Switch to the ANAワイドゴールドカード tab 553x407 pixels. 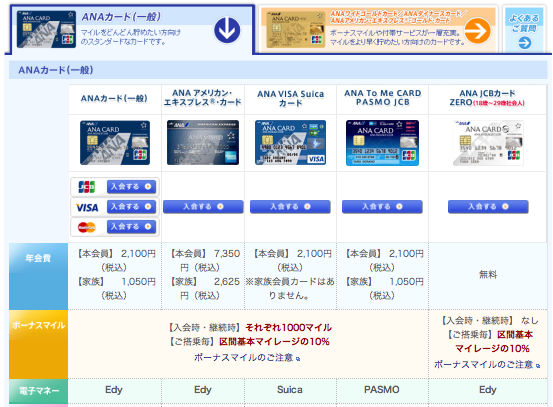point(378,30)
